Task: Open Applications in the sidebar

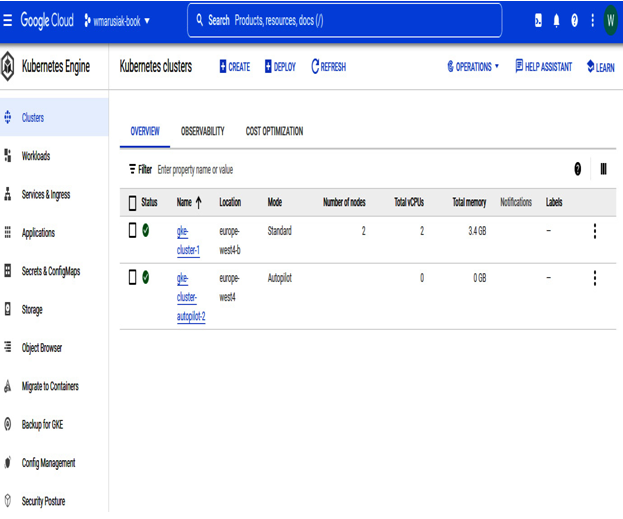Action: coord(54,232)
